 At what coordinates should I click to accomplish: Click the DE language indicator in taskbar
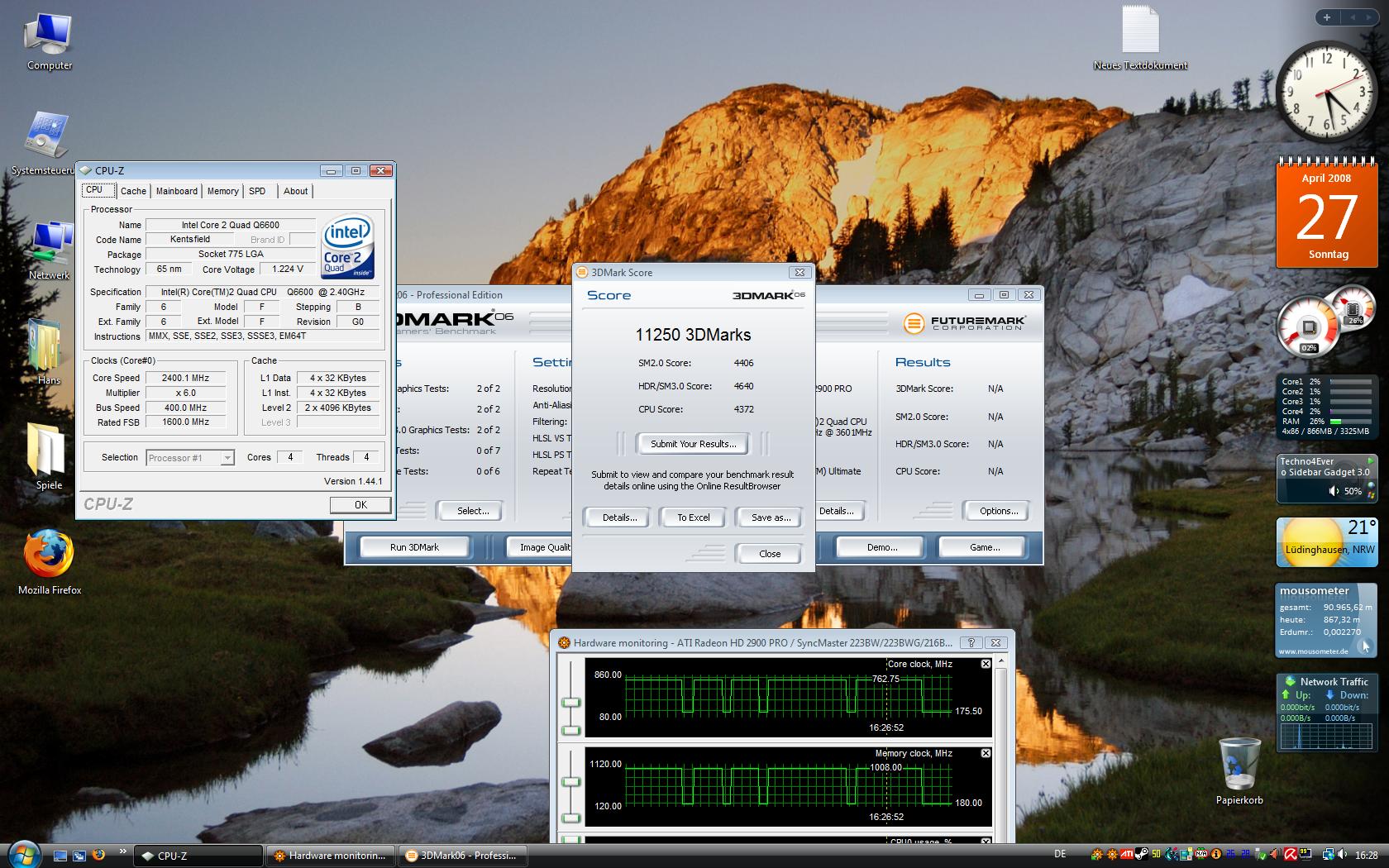[x=1060, y=855]
